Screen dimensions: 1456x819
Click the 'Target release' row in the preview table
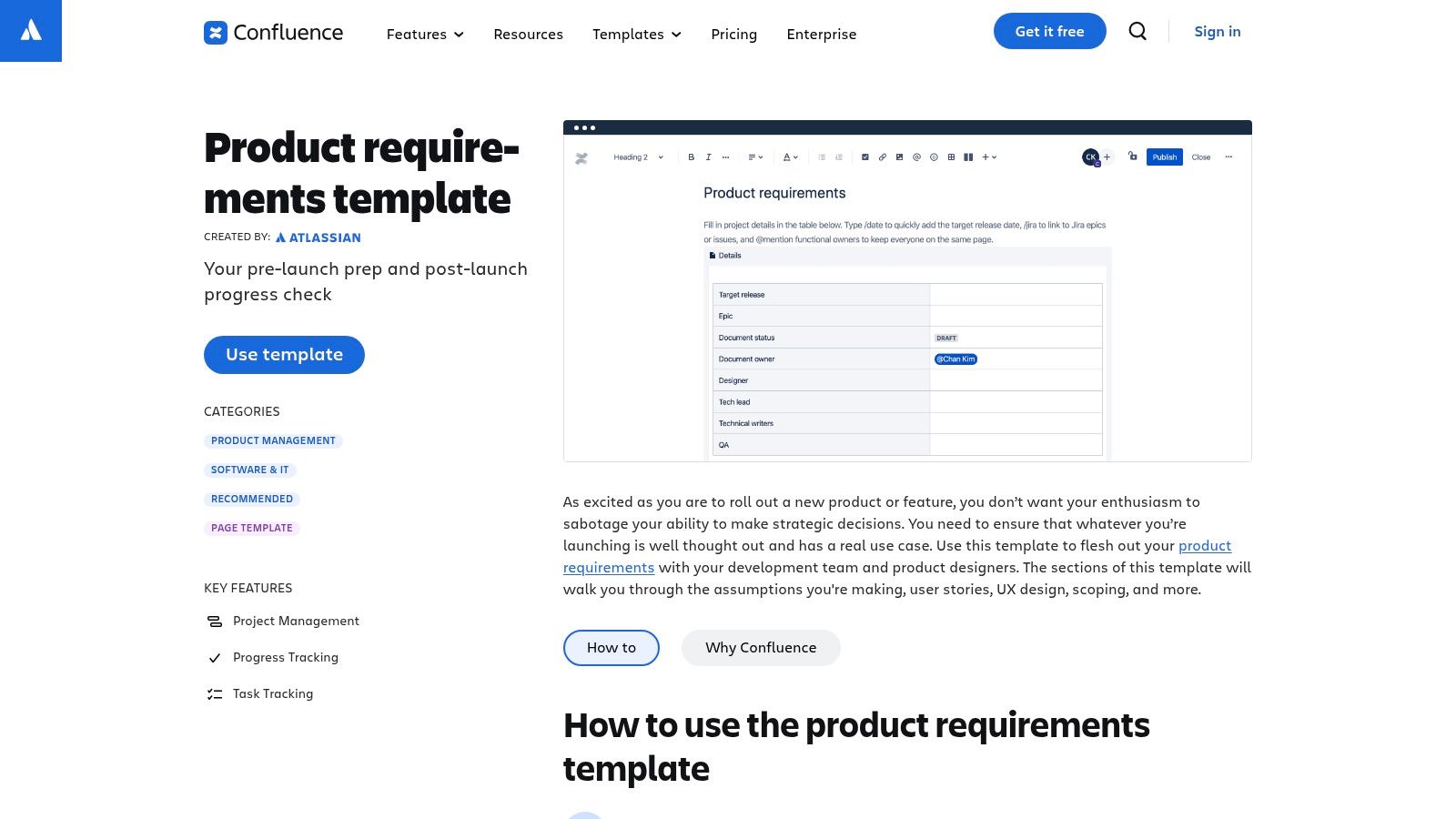[x=907, y=295]
